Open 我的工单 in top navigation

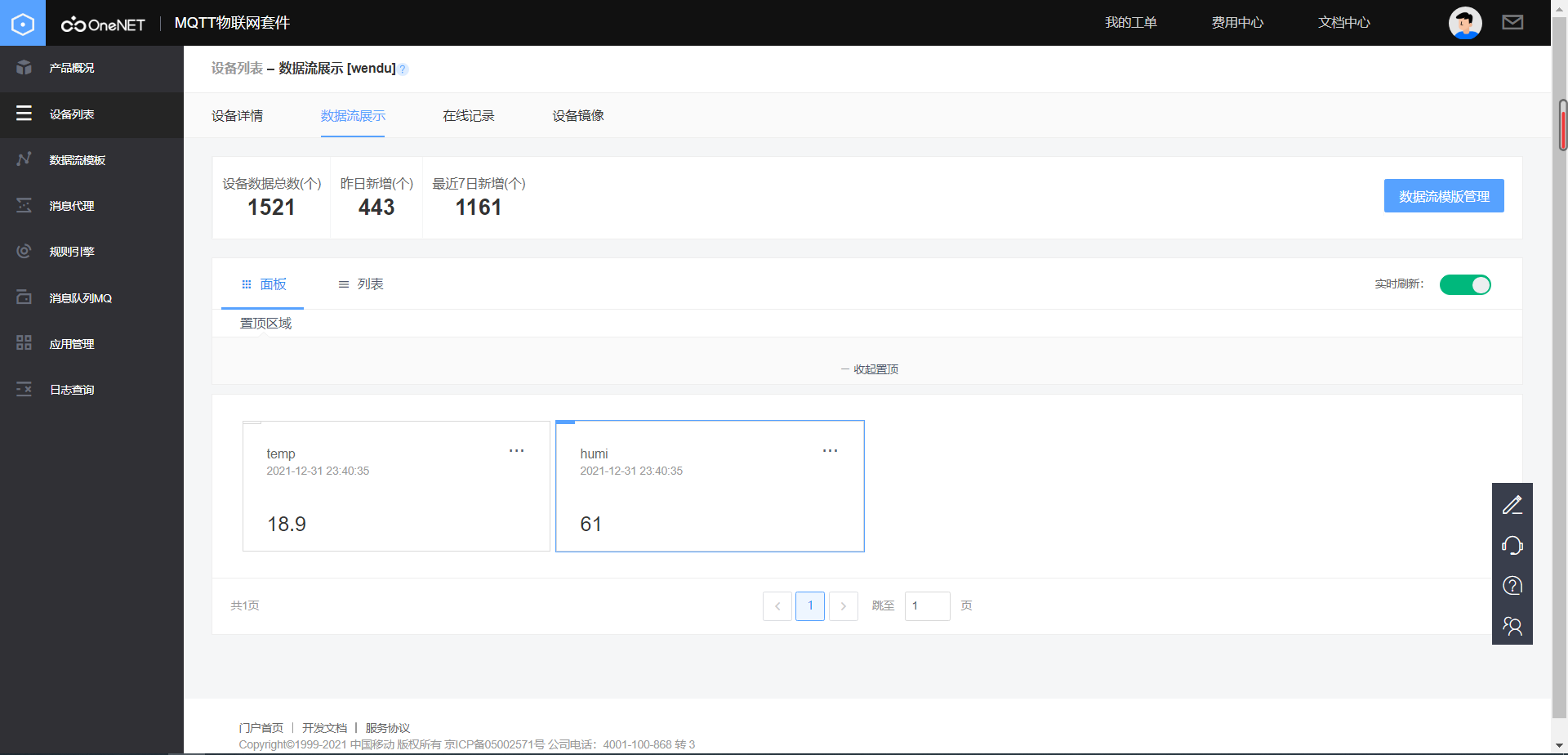(x=1131, y=23)
